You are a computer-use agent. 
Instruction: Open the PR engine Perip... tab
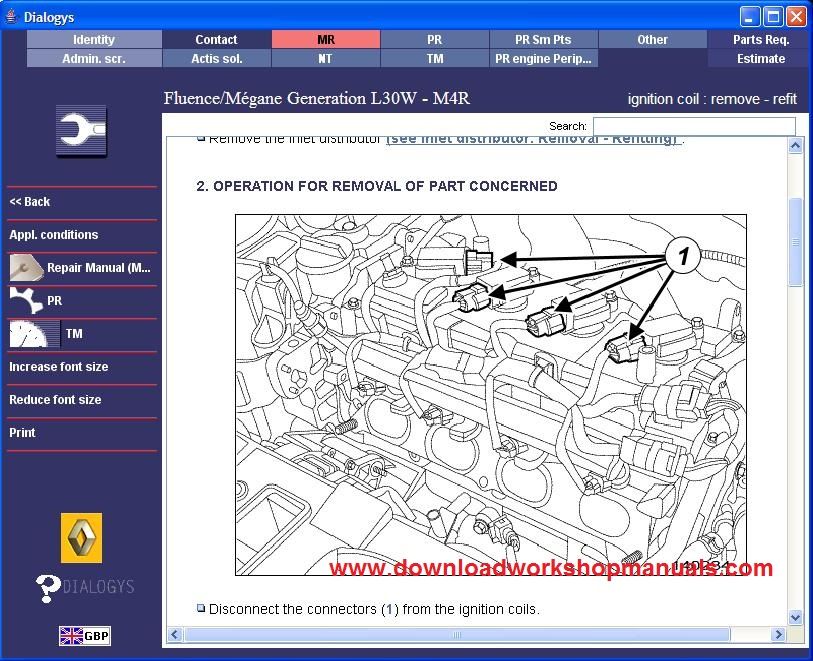[x=543, y=59]
